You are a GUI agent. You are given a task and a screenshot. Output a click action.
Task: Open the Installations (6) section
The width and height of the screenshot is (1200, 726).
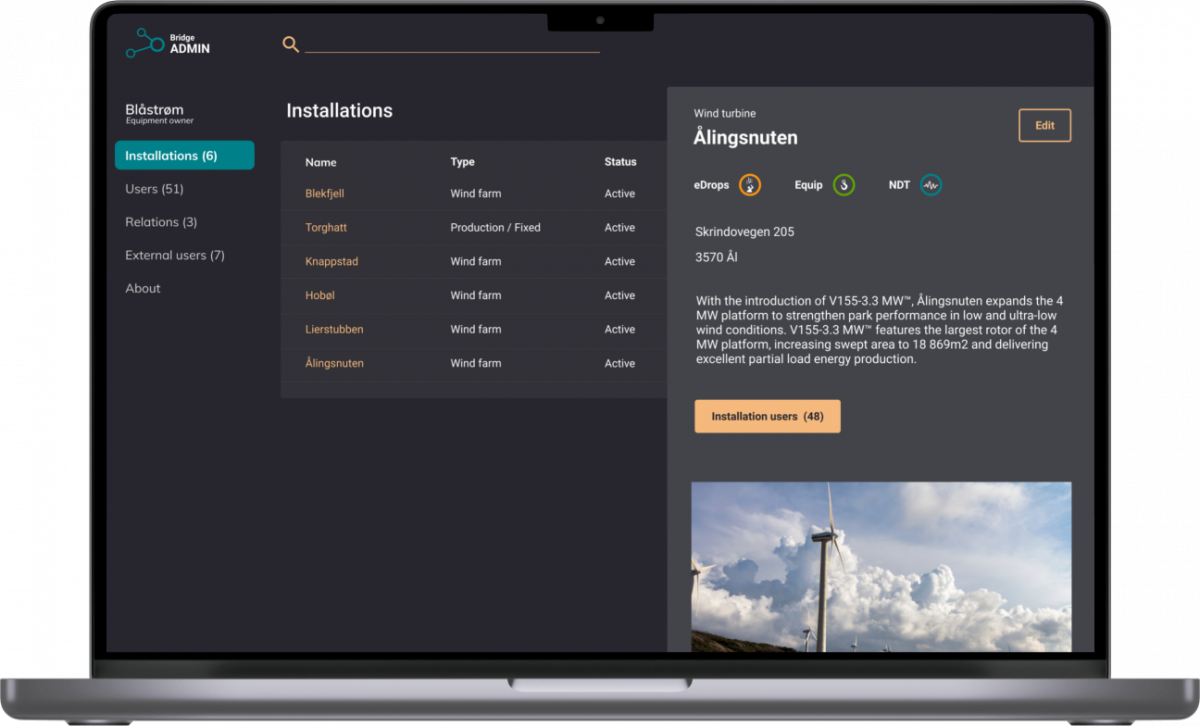(x=184, y=155)
